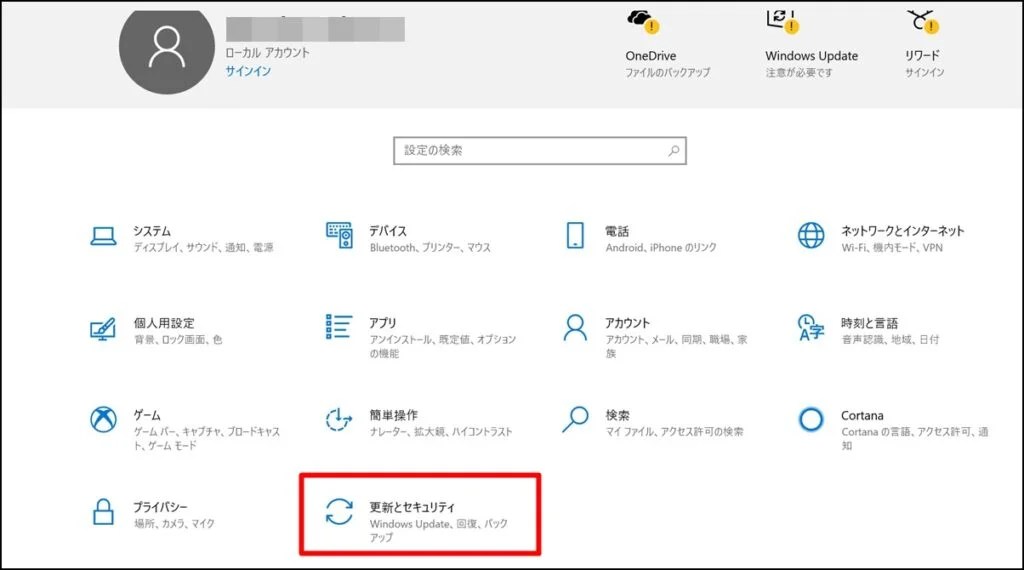Select the Cortana category title
The width and height of the screenshot is (1024, 570).
click(862, 415)
